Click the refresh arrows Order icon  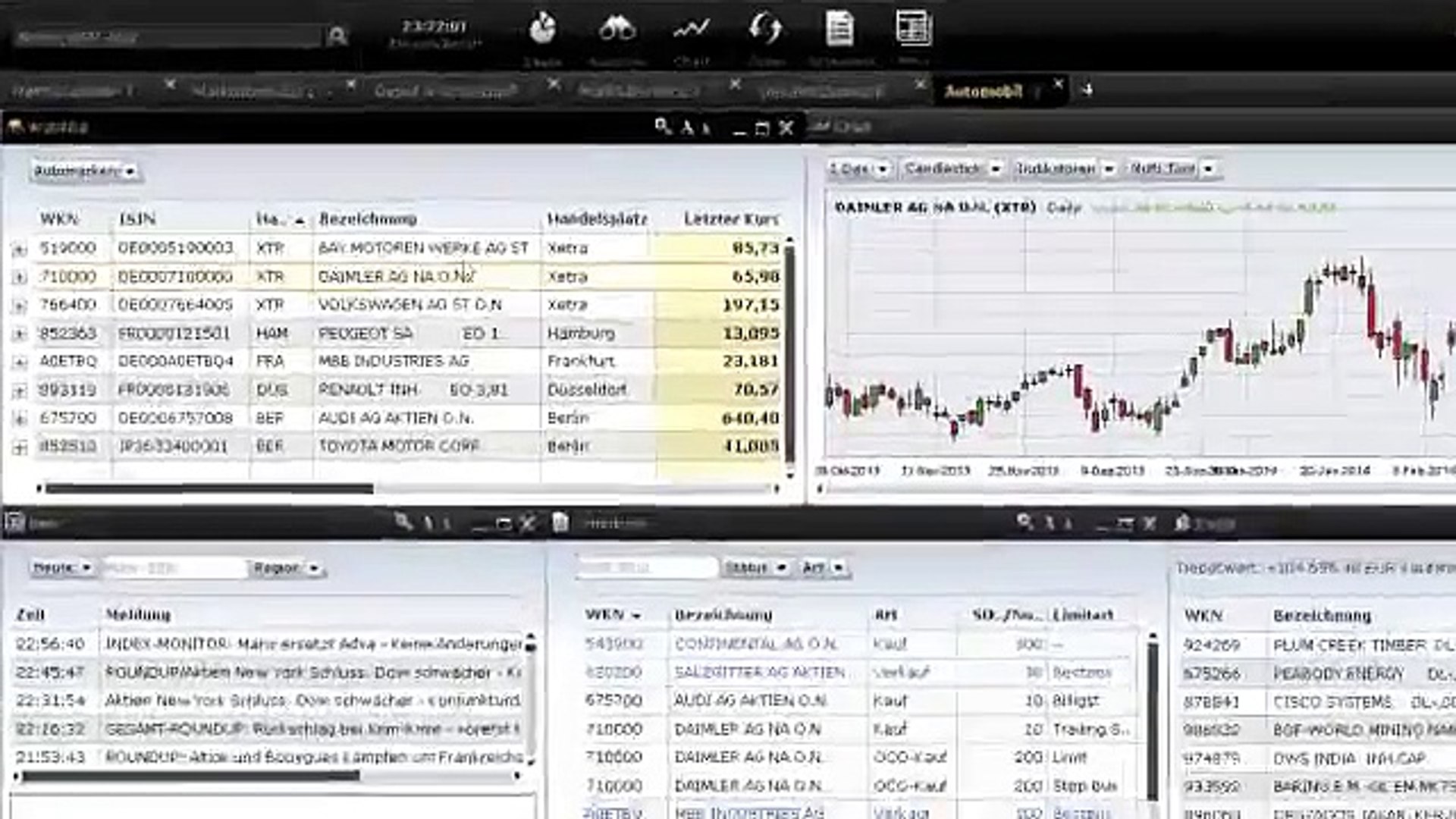click(x=767, y=29)
